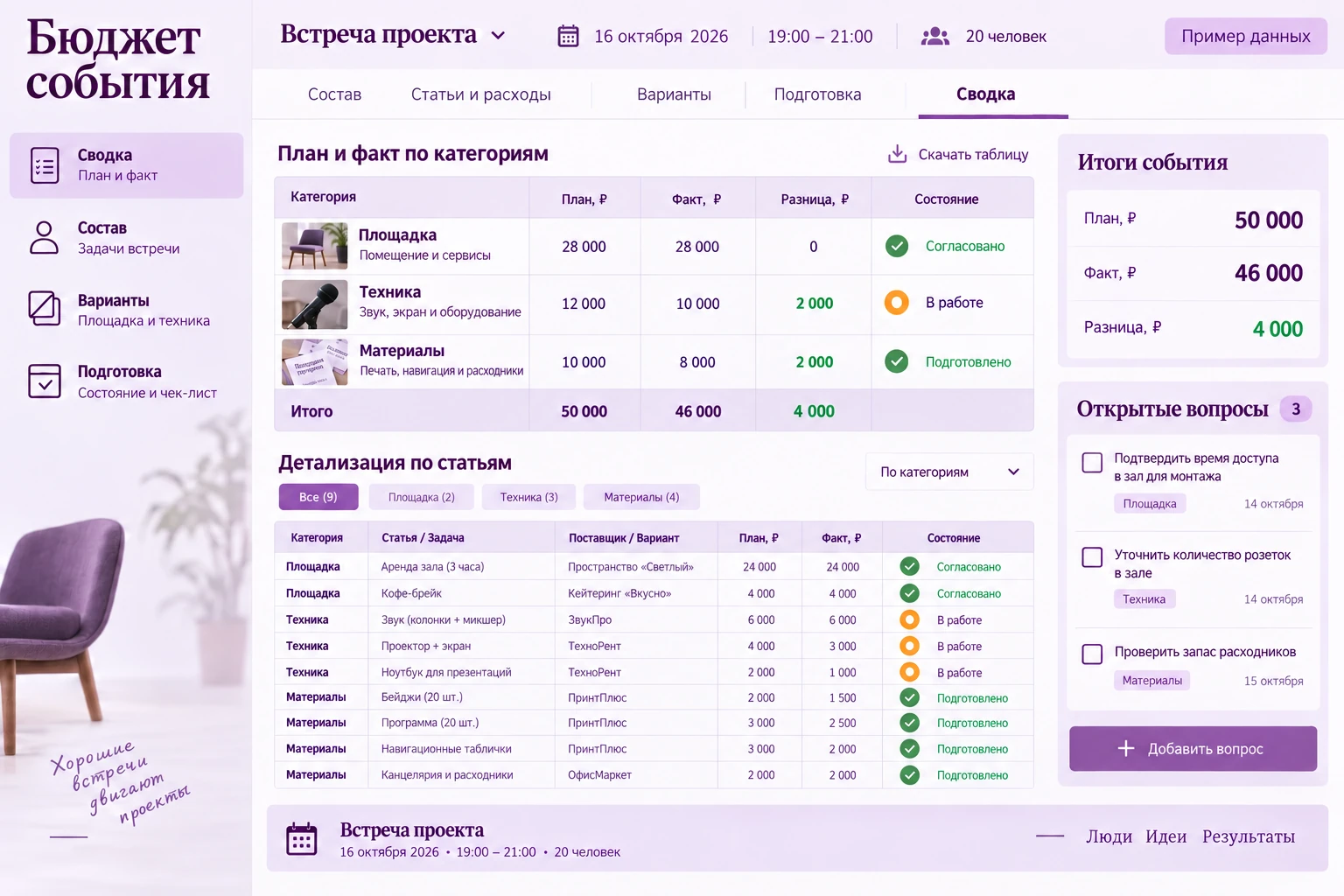Filter details by Материалы (4)
The image size is (1344, 896).
pyautogui.click(x=641, y=497)
